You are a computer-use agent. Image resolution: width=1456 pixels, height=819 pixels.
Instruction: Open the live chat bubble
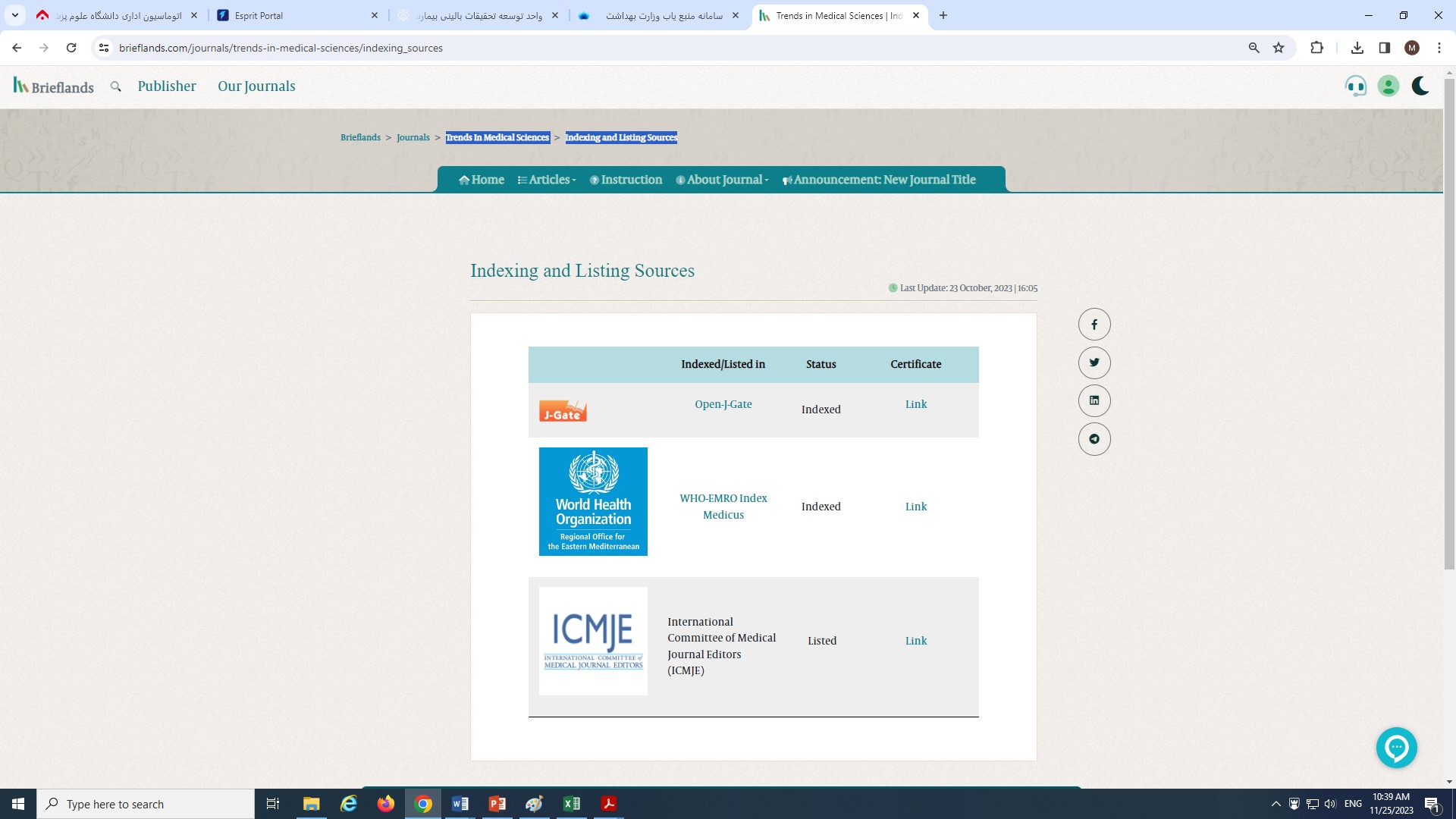point(1396,748)
